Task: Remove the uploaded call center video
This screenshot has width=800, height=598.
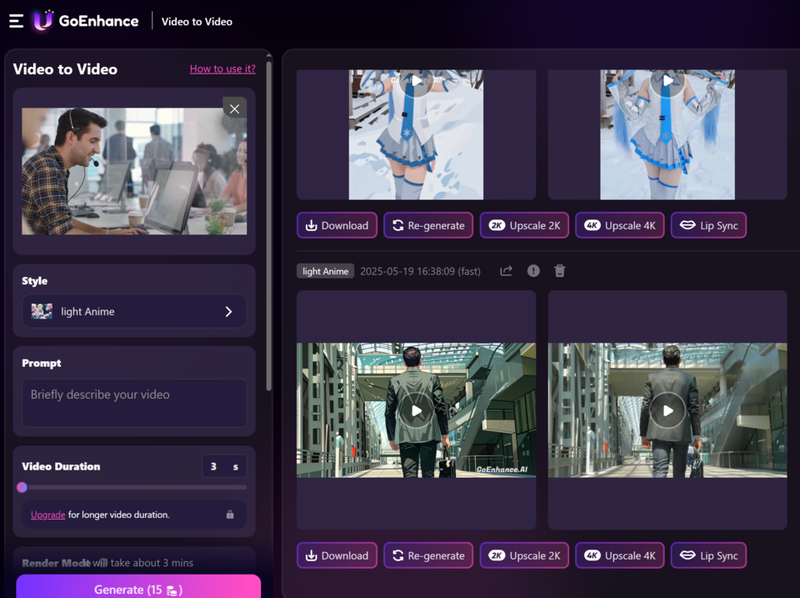Action: pyautogui.click(x=234, y=109)
